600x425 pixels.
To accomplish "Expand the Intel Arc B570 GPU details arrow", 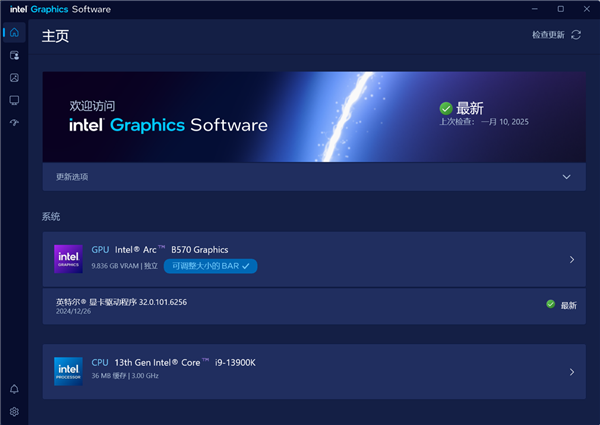I will tap(571, 260).
